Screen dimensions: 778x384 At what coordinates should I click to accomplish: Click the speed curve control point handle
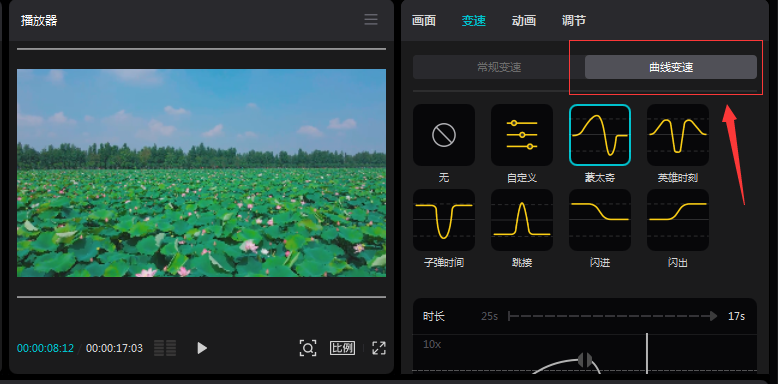click(x=585, y=360)
